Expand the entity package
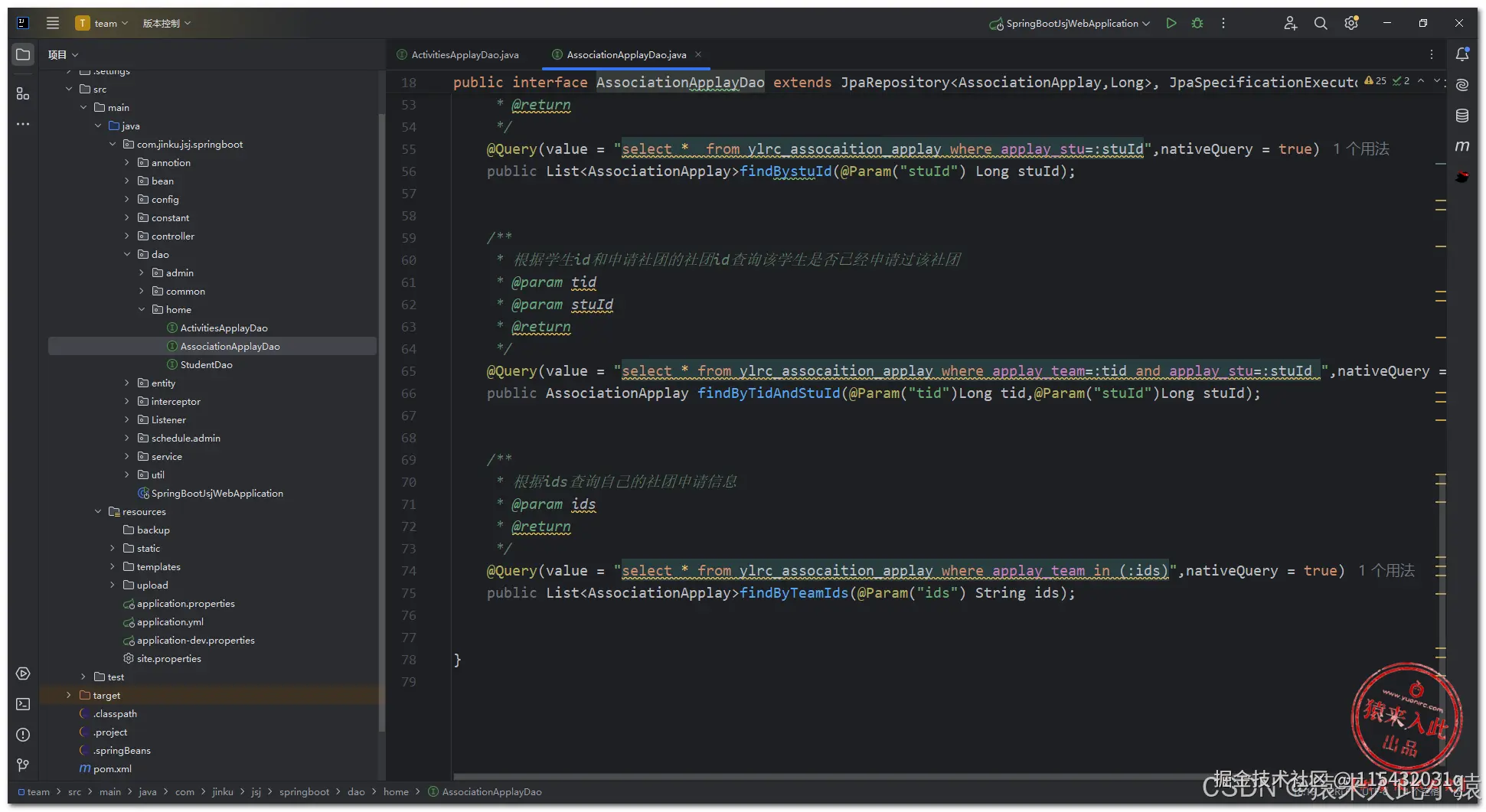 [x=127, y=383]
